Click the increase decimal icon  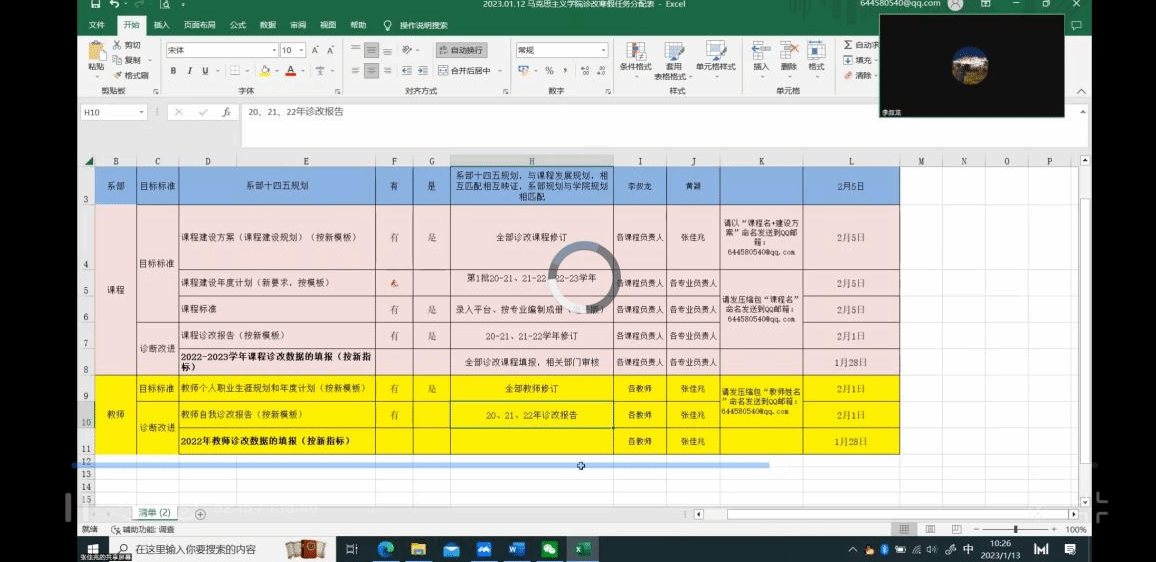pos(585,71)
